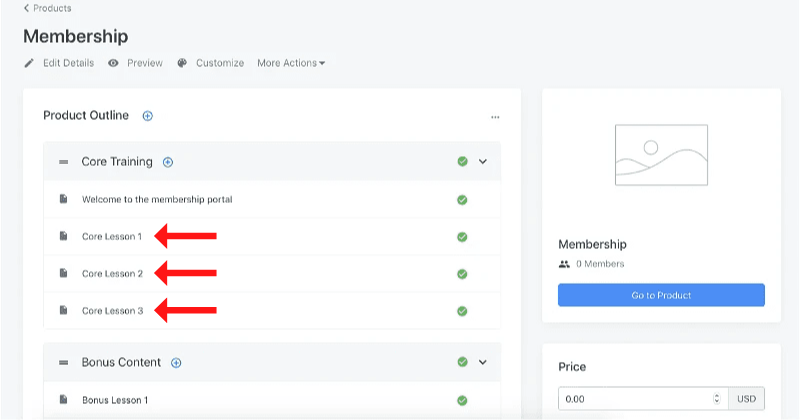Screen dimensions: 800x420
Task: Click the price stepper arrows
Action: [x=717, y=399]
